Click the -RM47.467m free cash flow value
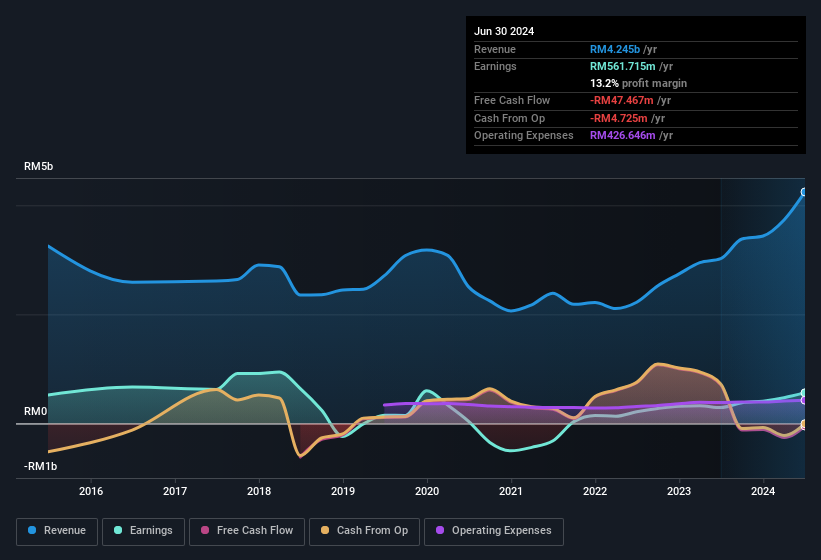 click(622, 100)
